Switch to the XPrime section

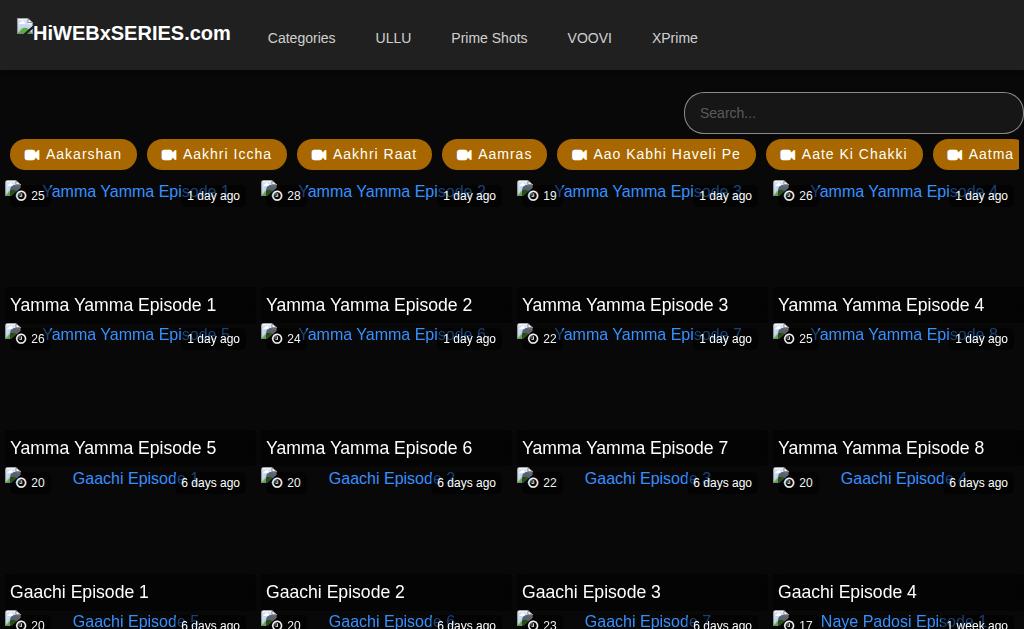pyautogui.click(x=675, y=38)
